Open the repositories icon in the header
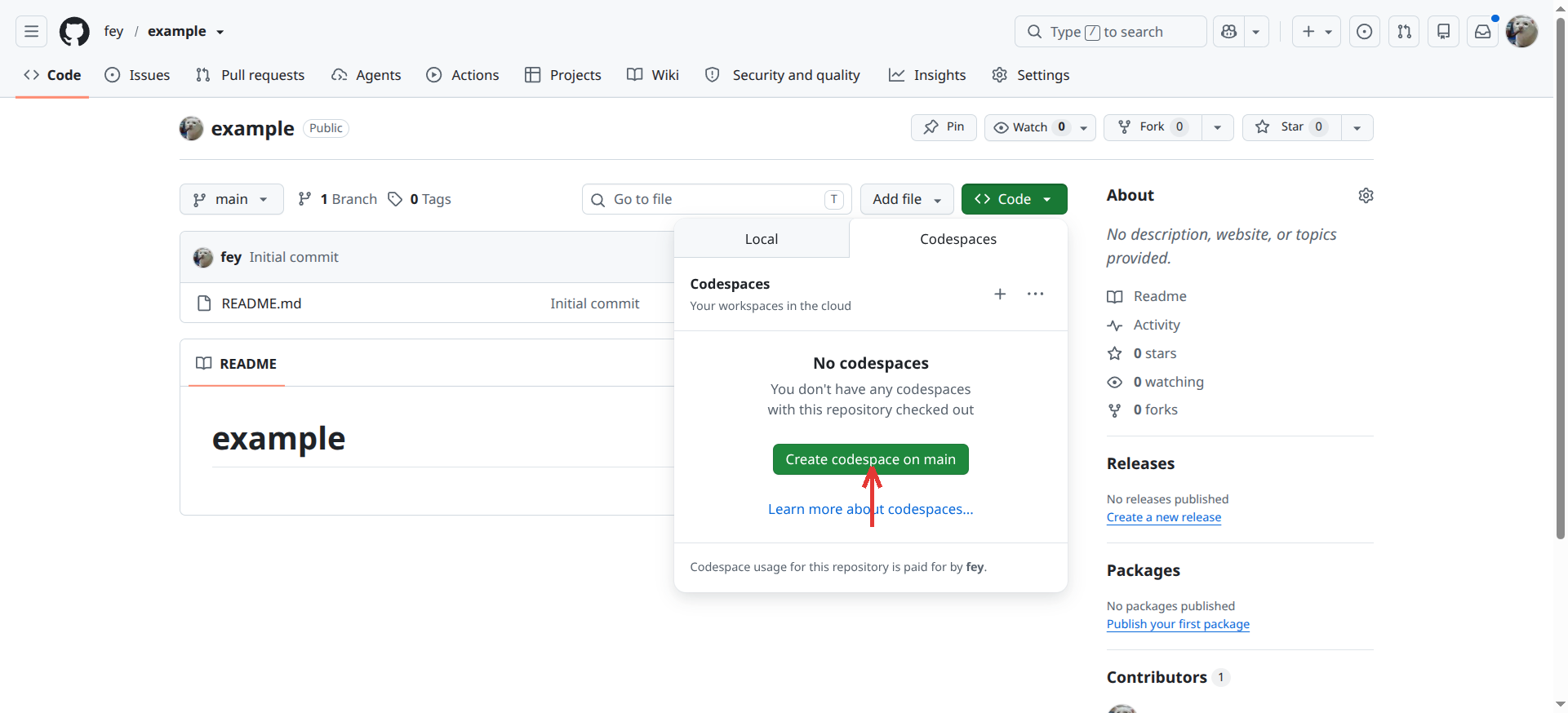 [1443, 32]
